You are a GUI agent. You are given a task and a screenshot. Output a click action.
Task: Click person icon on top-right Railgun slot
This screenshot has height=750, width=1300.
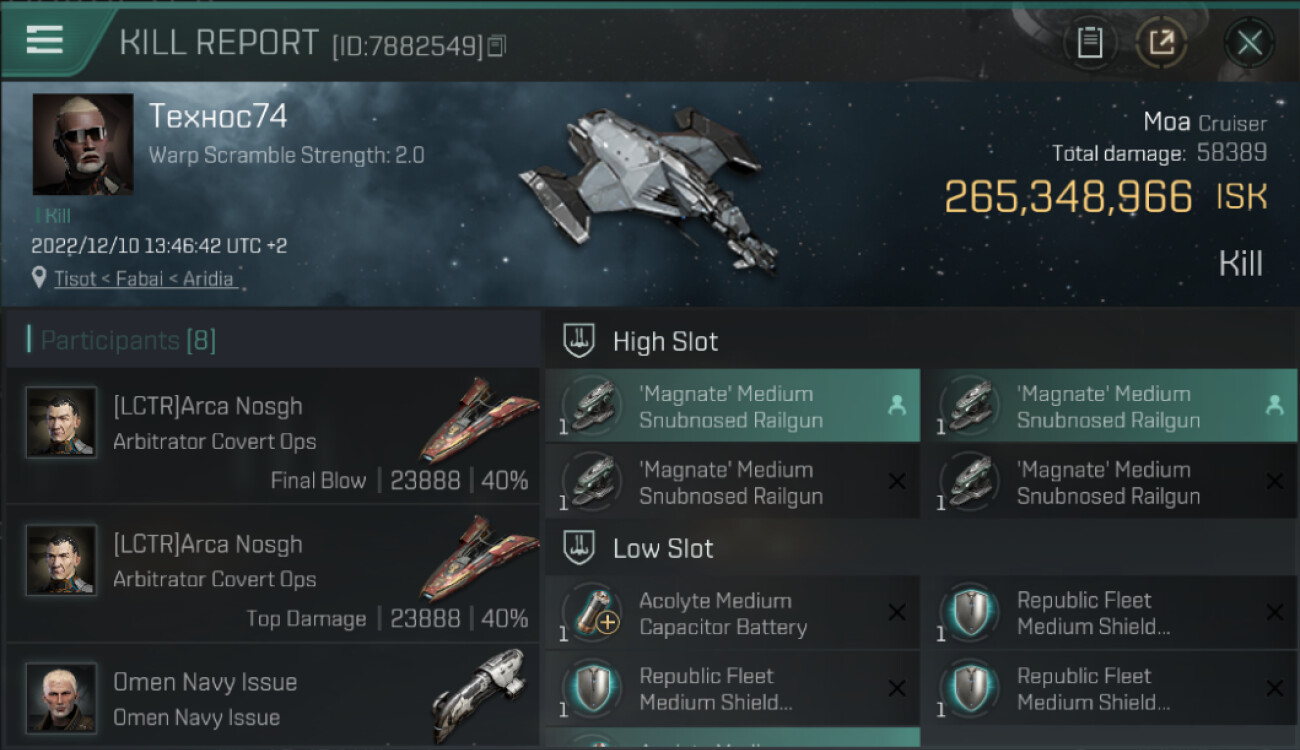click(1273, 405)
